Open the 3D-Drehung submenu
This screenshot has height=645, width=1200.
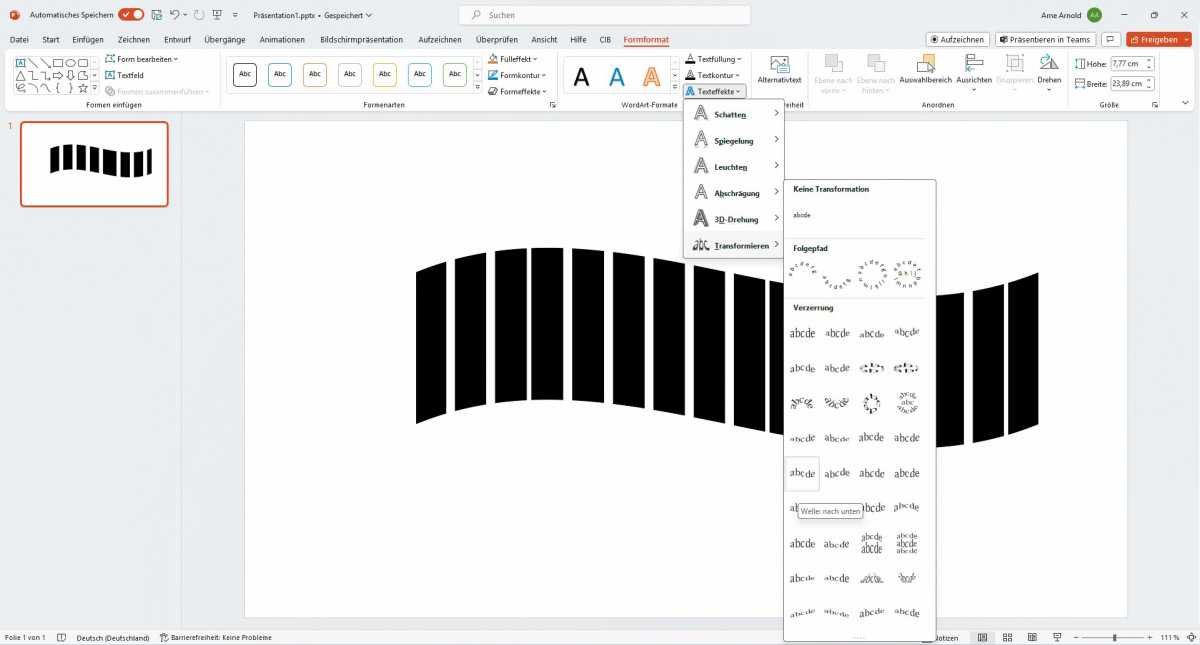[x=734, y=219]
